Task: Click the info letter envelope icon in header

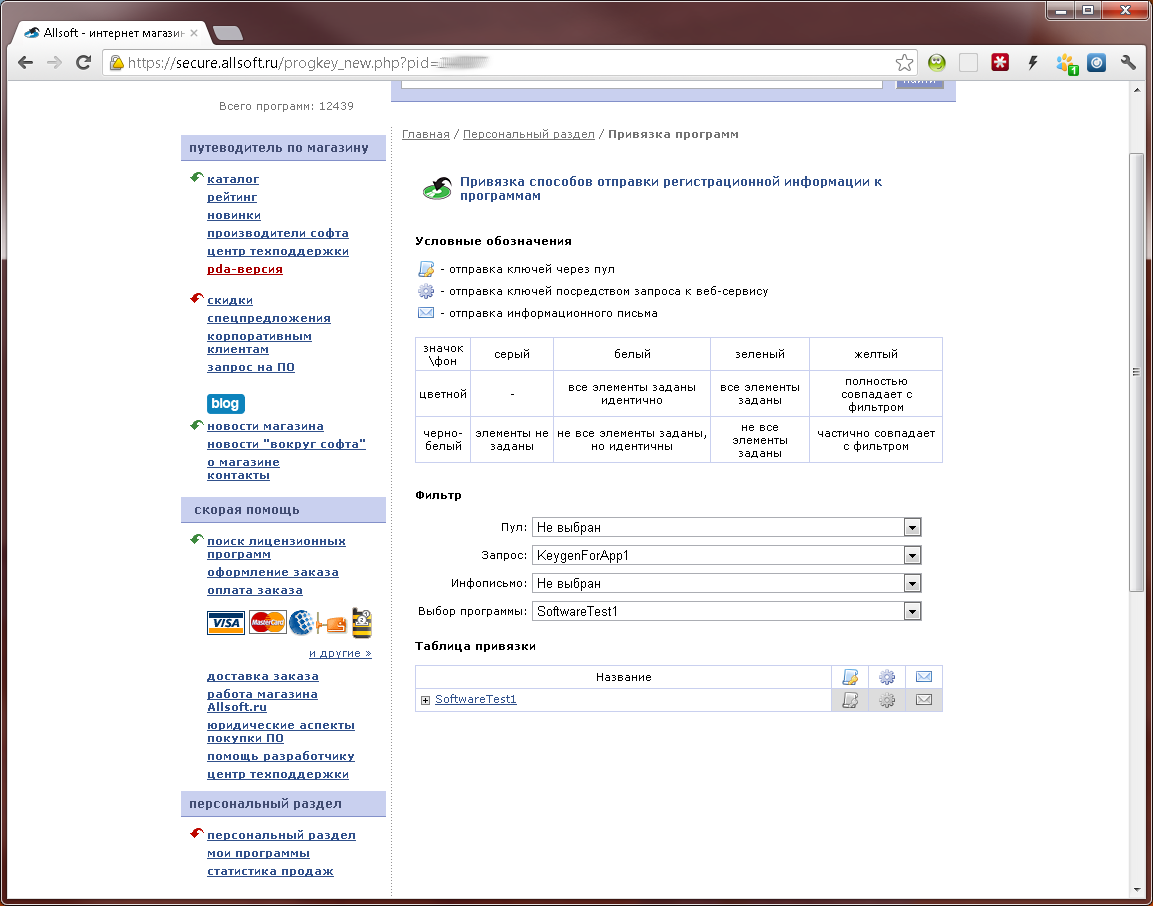Action: coord(924,677)
